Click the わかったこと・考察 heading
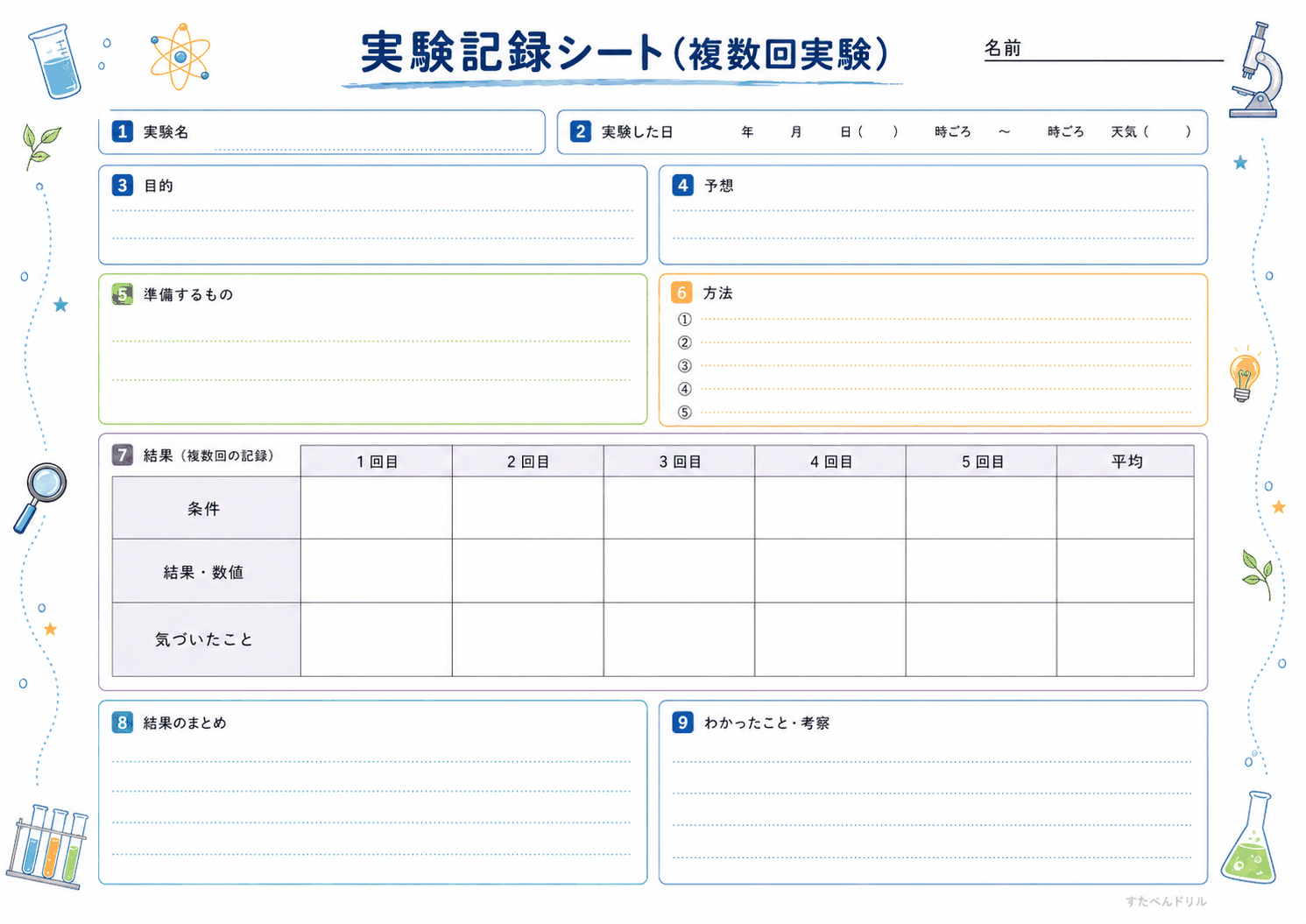The height and width of the screenshot is (924, 1306). (766, 723)
